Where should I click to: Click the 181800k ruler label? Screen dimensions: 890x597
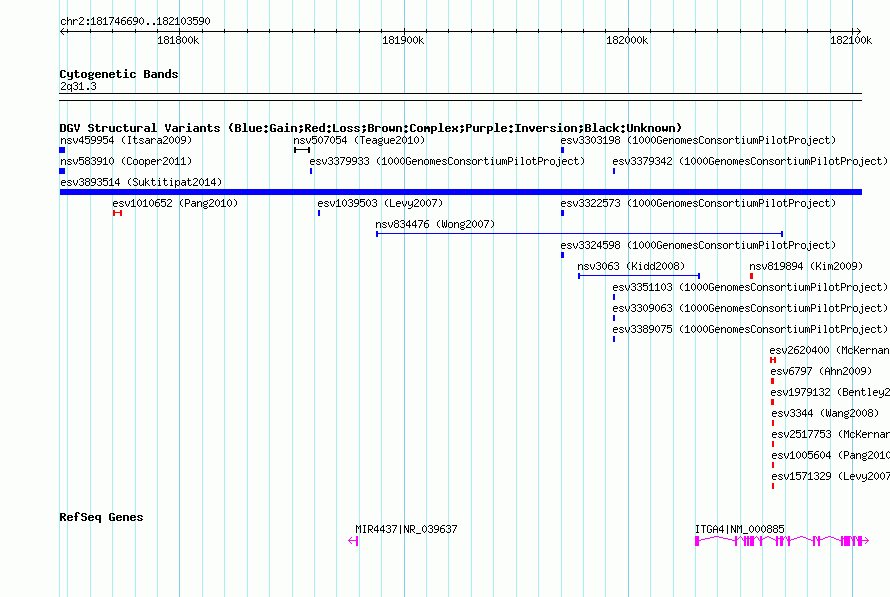click(178, 40)
